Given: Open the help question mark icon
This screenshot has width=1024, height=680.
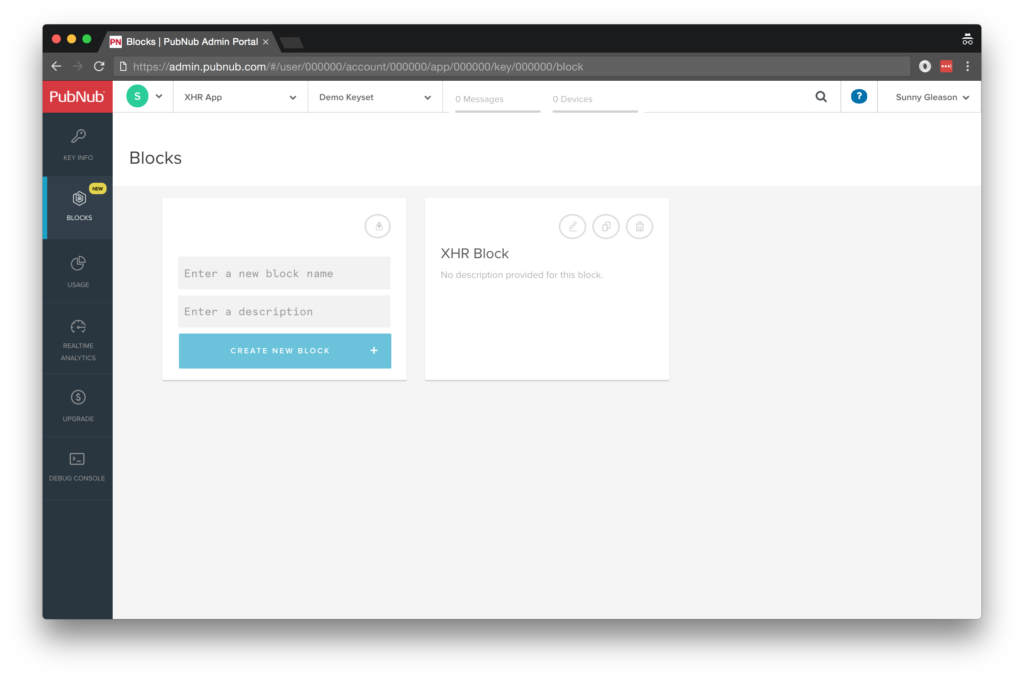Looking at the screenshot, I should click(x=858, y=97).
